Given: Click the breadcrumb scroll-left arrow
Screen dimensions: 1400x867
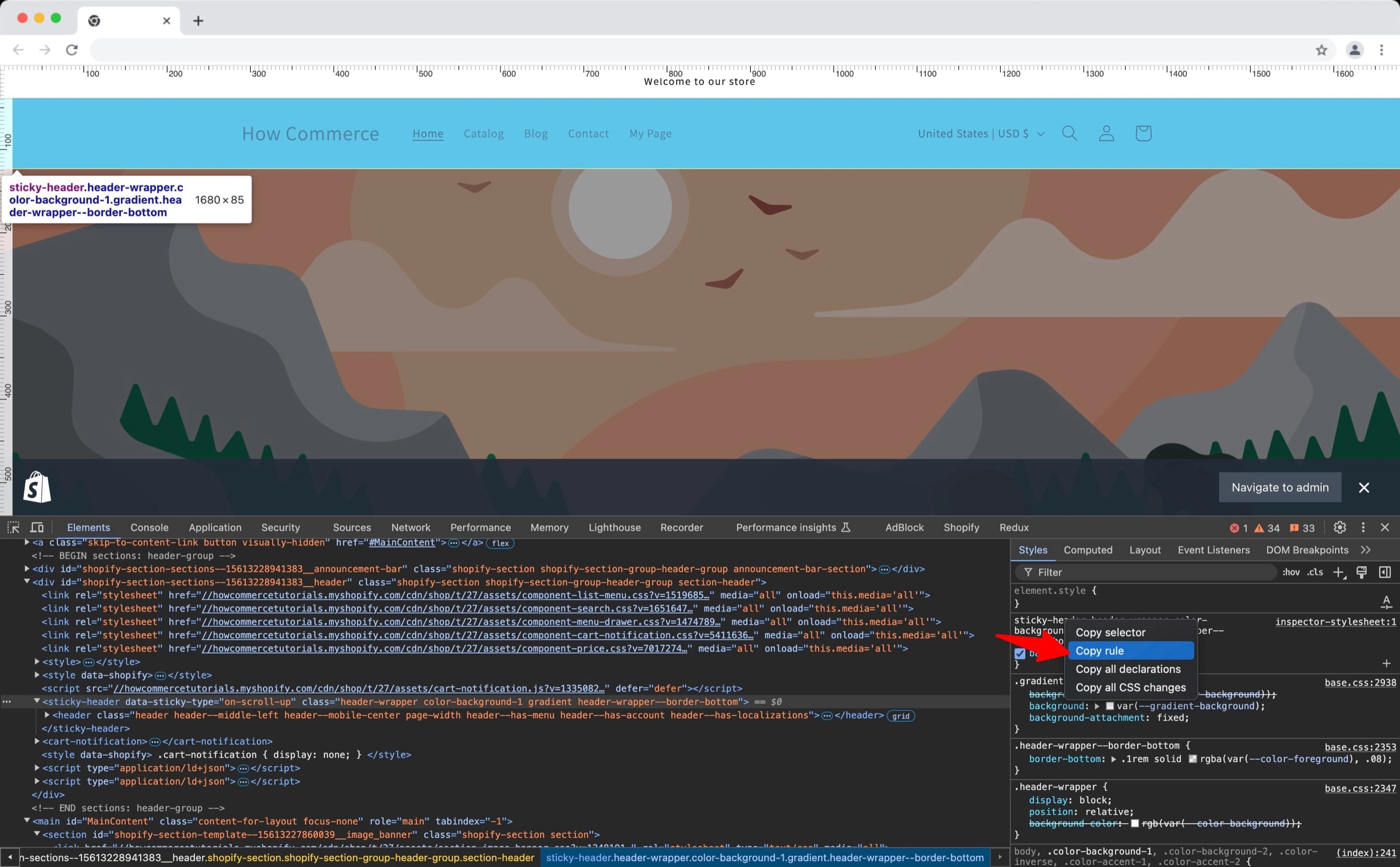Looking at the screenshot, I should [x=10, y=857].
